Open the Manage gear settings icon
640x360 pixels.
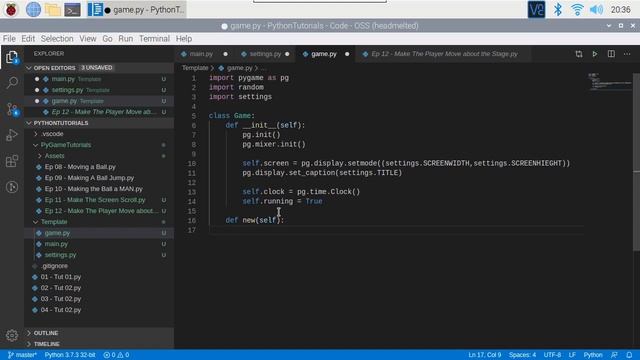click(x=12, y=335)
